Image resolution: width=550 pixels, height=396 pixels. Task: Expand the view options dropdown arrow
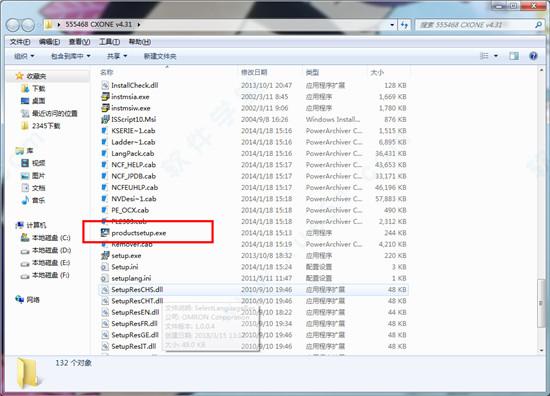pos(496,56)
